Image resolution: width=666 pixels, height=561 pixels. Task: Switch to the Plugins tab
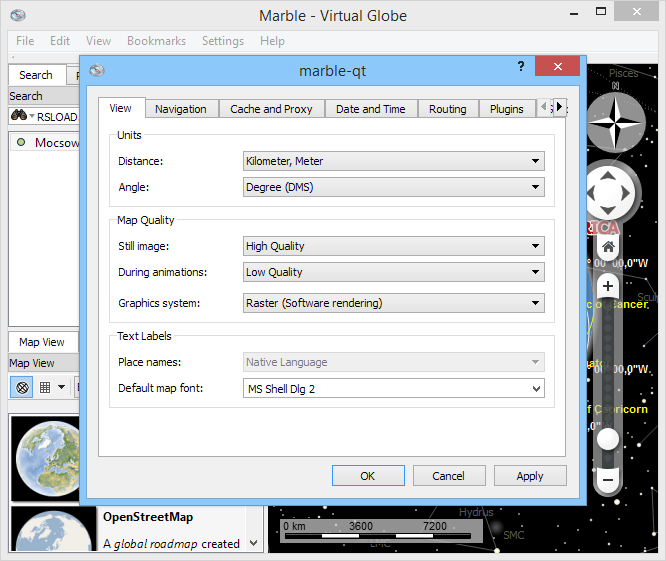coord(506,109)
